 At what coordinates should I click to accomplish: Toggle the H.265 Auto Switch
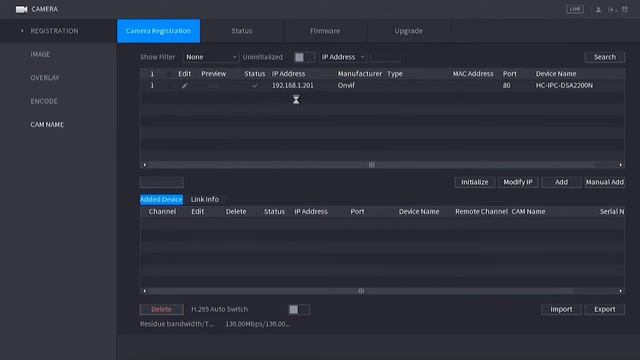(299, 309)
